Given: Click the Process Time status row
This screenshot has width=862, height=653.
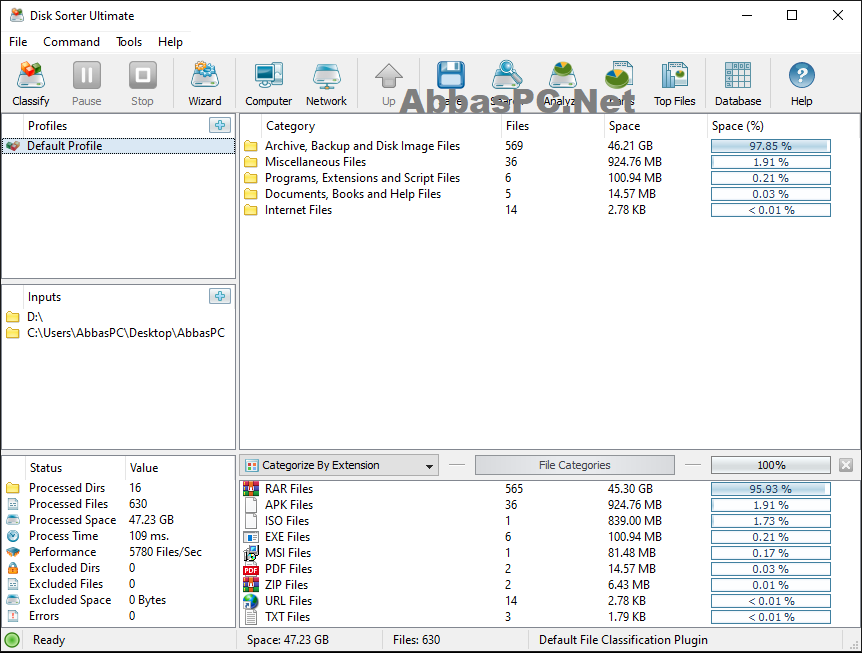Looking at the screenshot, I should [x=119, y=536].
